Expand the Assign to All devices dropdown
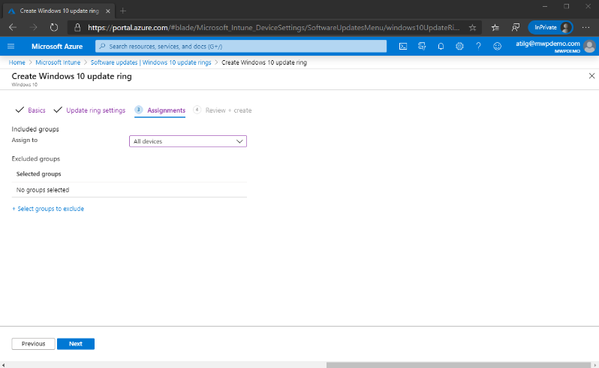The image size is (599, 368). click(x=188, y=141)
